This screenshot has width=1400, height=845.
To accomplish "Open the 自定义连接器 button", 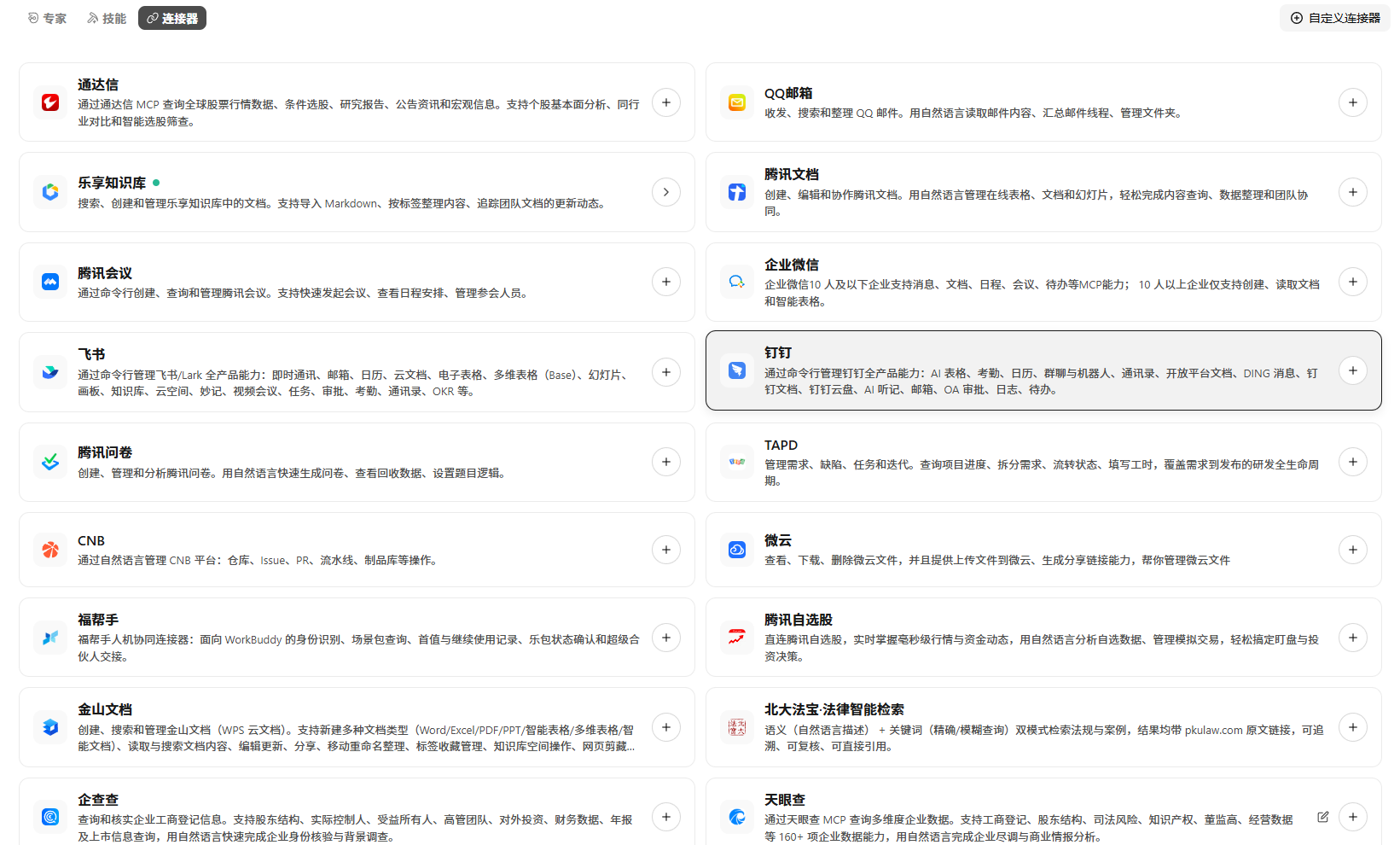I will pos(1335,18).
